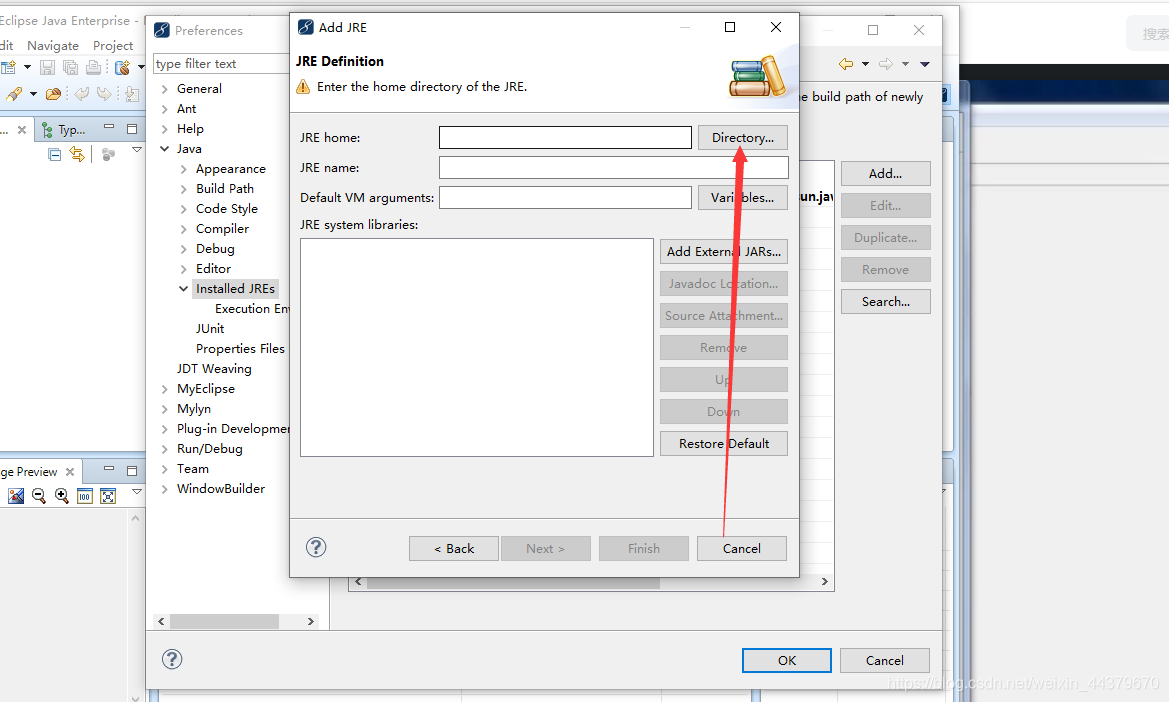The width and height of the screenshot is (1169, 702).
Task: Expand the MyEclipse preferences node
Action: [x=165, y=389]
